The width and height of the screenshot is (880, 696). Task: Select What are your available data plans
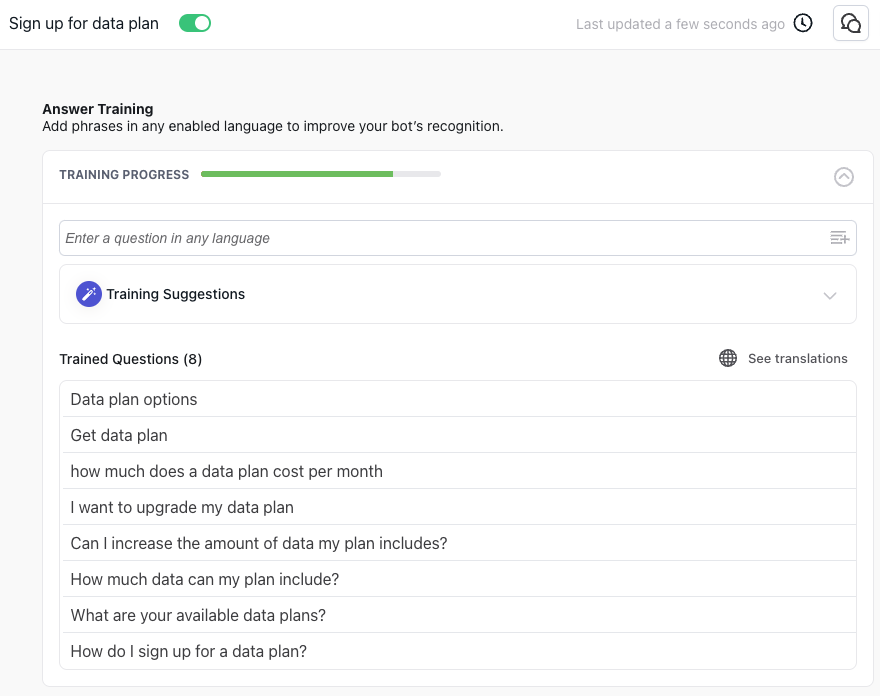click(x=198, y=615)
